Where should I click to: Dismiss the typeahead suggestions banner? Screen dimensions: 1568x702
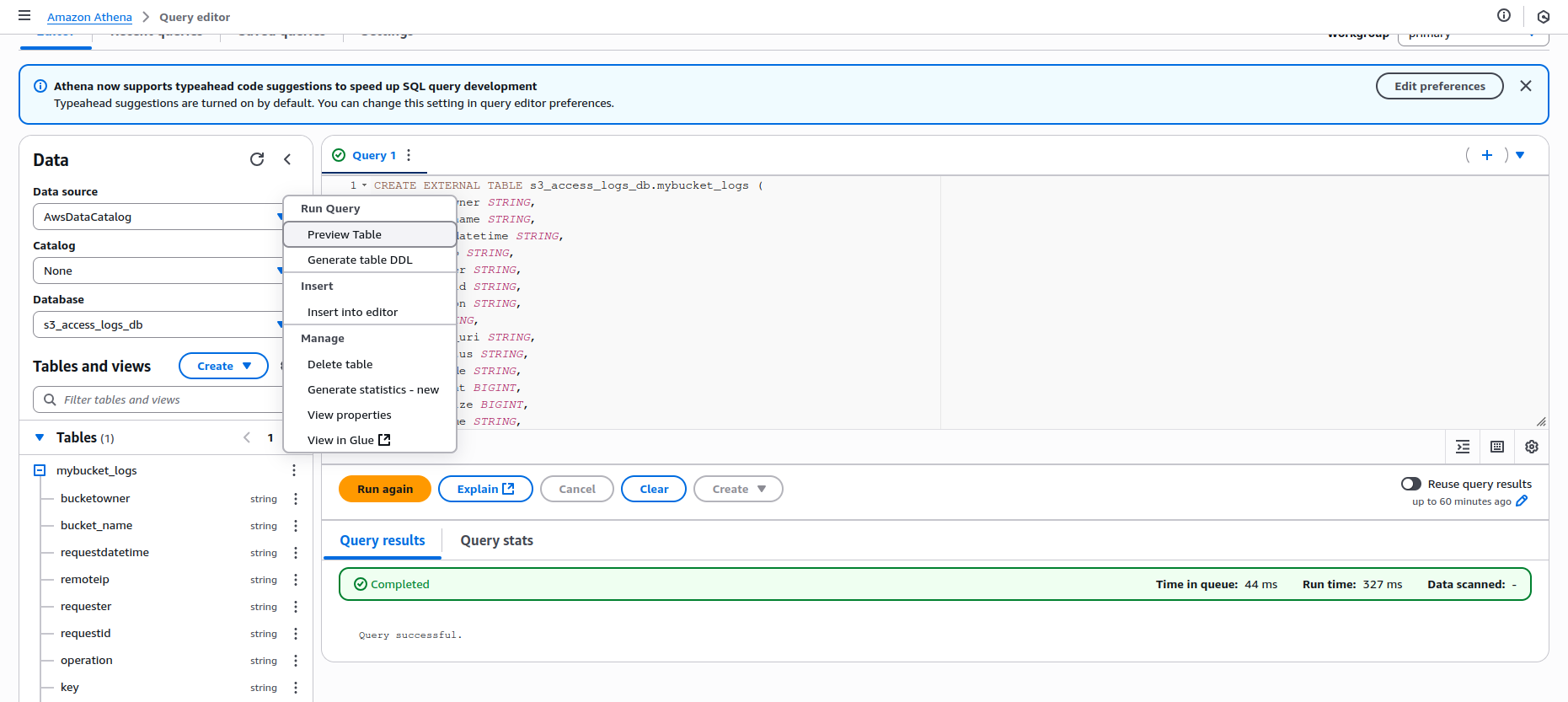click(1526, 86)
